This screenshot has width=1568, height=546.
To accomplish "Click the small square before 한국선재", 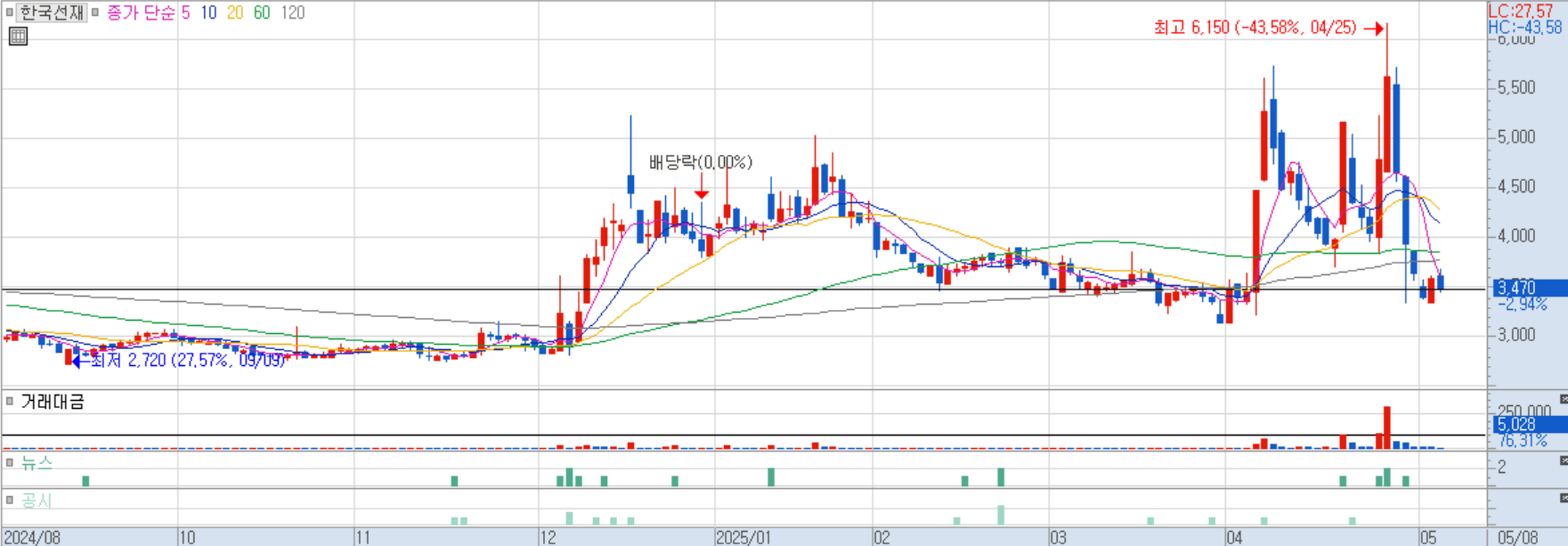I will tap(10, 13).
